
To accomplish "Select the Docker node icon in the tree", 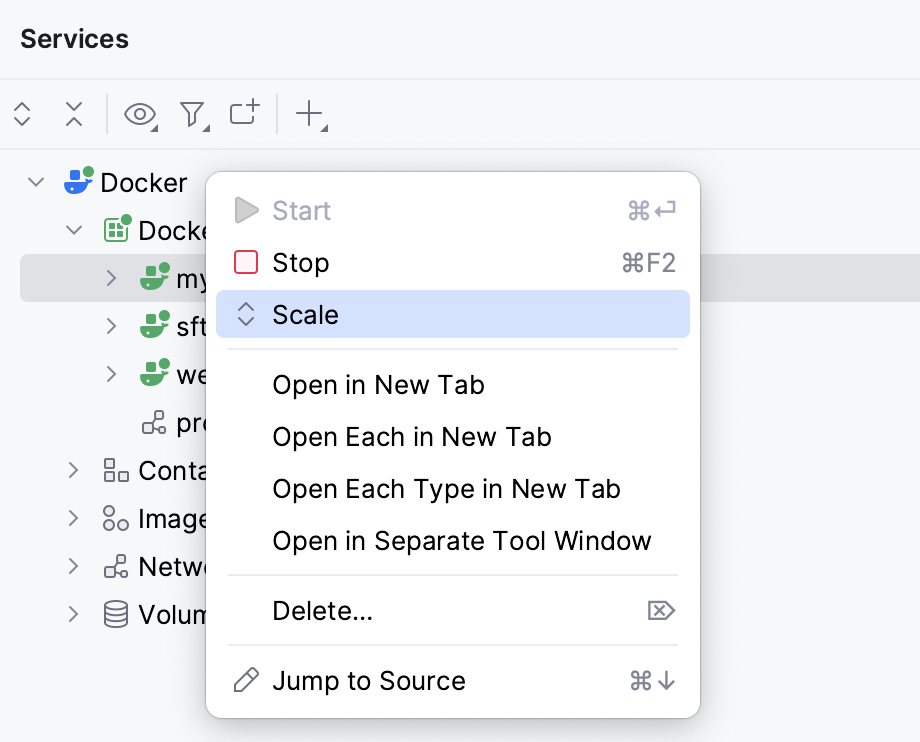I will click(78, 182).
